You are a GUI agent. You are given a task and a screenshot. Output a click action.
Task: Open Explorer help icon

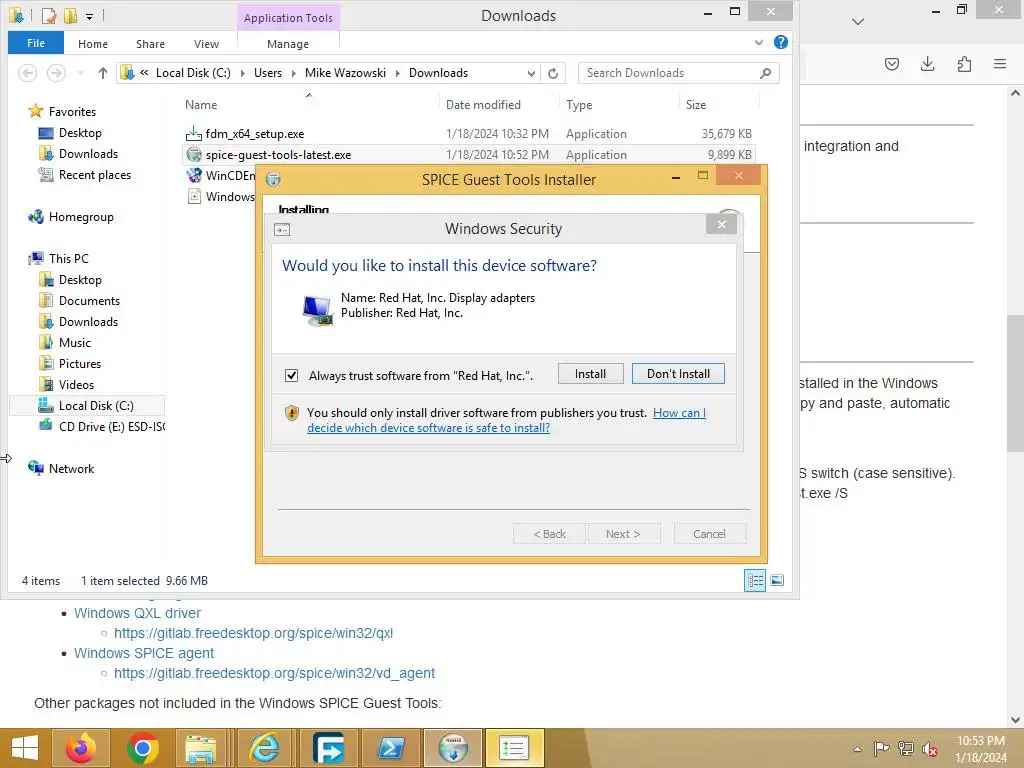pyautogui.click(x=780, y=42)
